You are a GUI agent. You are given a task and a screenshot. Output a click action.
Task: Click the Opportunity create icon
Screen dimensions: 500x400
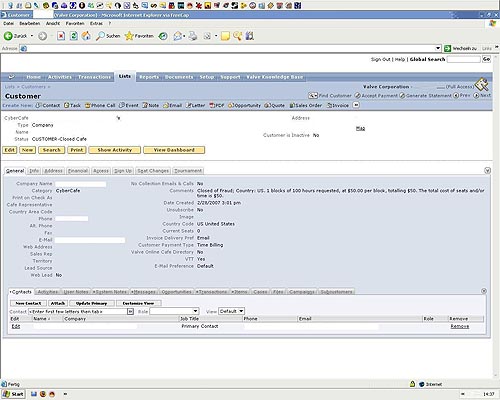click(231, 105)
